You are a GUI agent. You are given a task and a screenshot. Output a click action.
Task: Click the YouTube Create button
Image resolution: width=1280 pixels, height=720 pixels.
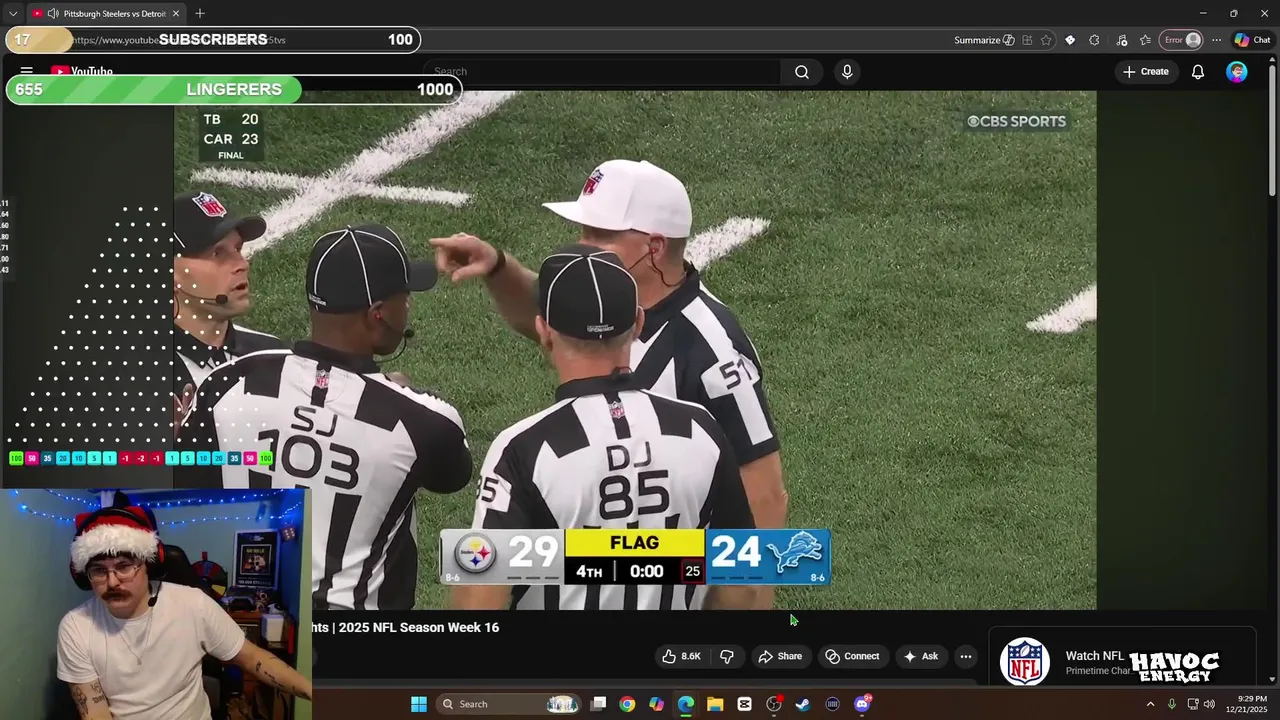(1146, 72)
